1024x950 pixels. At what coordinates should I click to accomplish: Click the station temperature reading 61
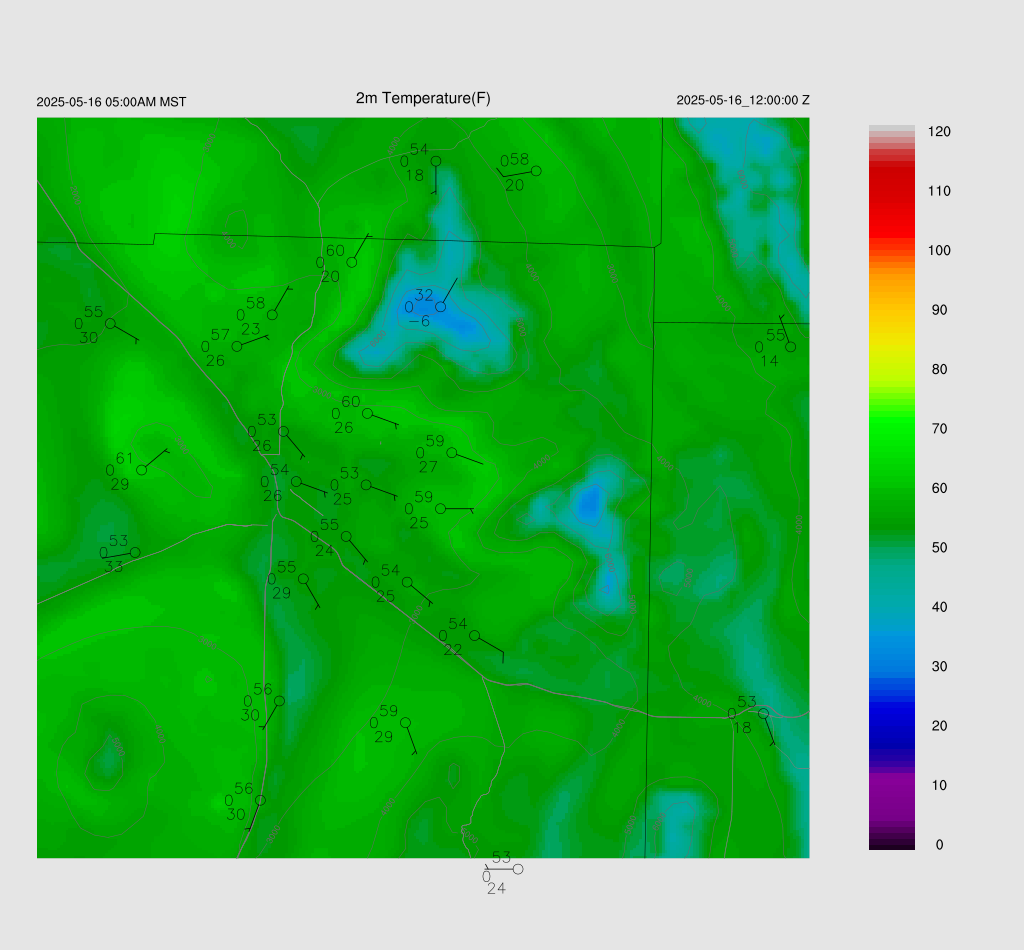pyautogui.click(x=124, y=458)
